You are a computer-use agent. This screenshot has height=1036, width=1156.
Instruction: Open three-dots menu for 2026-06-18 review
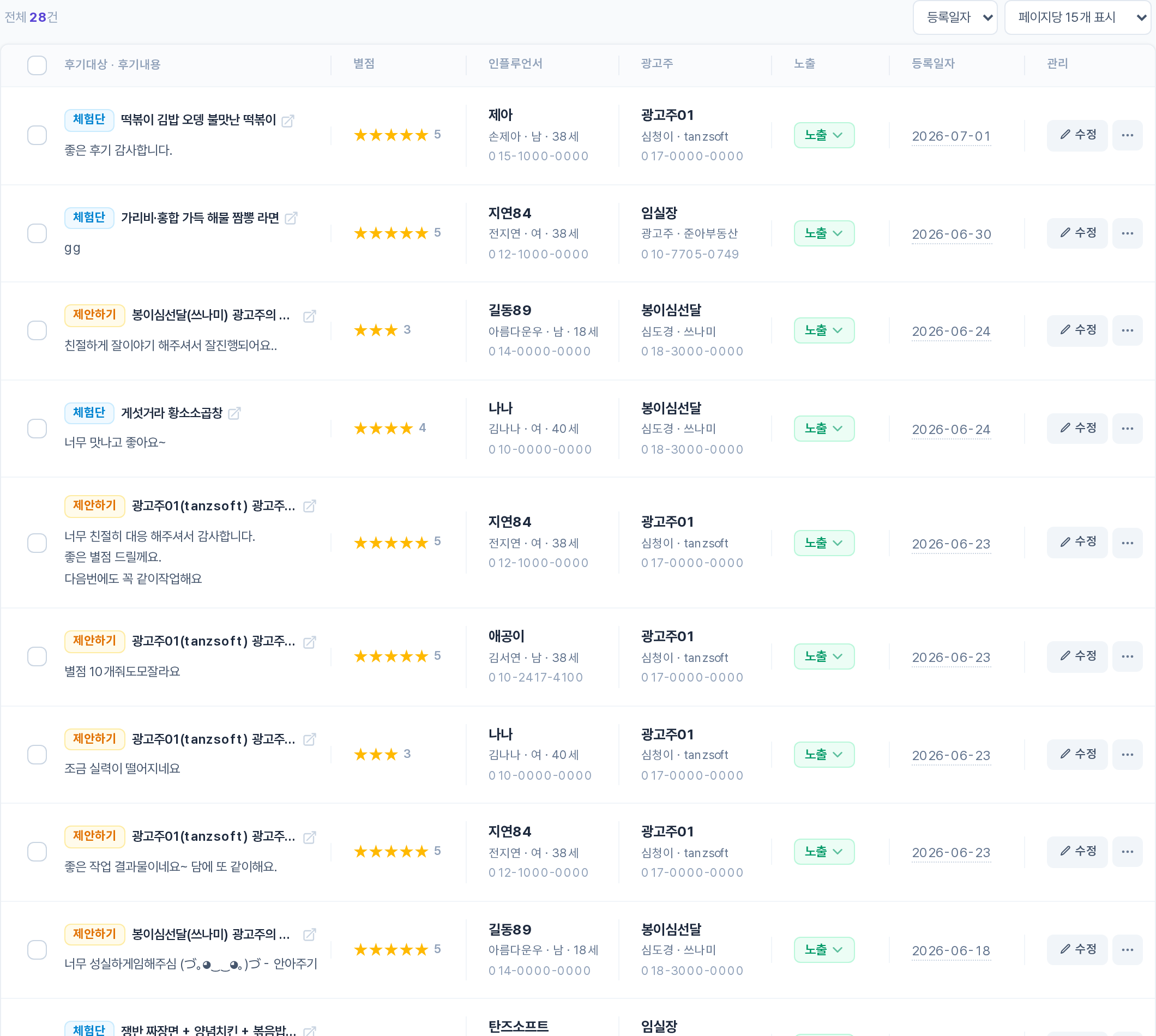pos(1127,949)
